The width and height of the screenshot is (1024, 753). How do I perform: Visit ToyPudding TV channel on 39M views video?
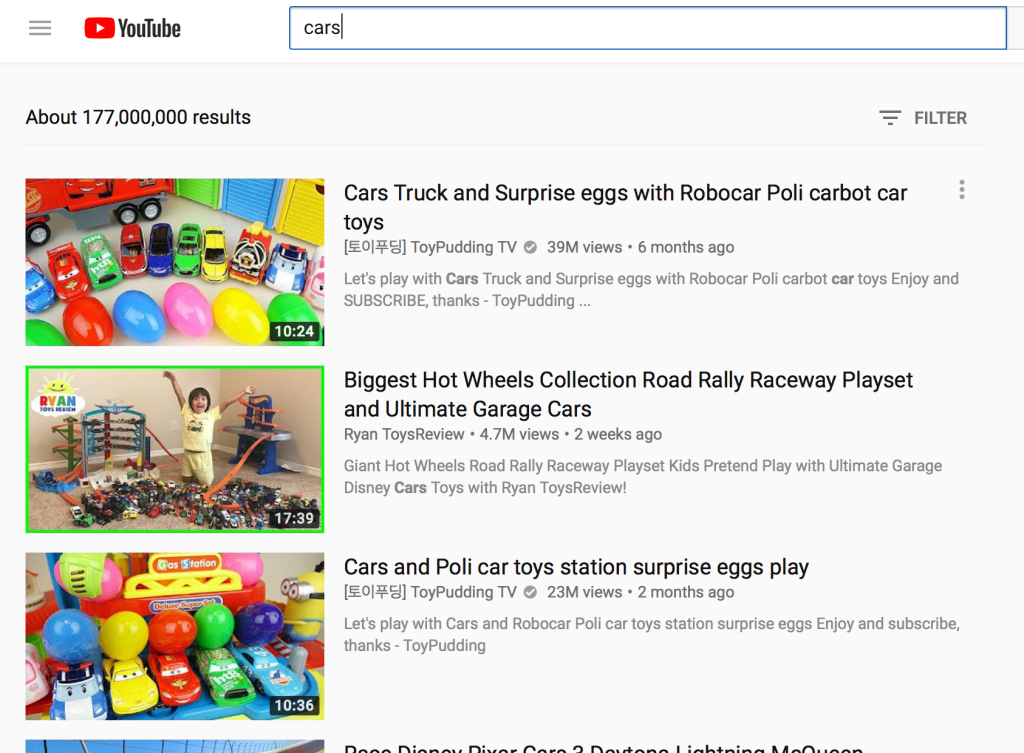(430, 248)
